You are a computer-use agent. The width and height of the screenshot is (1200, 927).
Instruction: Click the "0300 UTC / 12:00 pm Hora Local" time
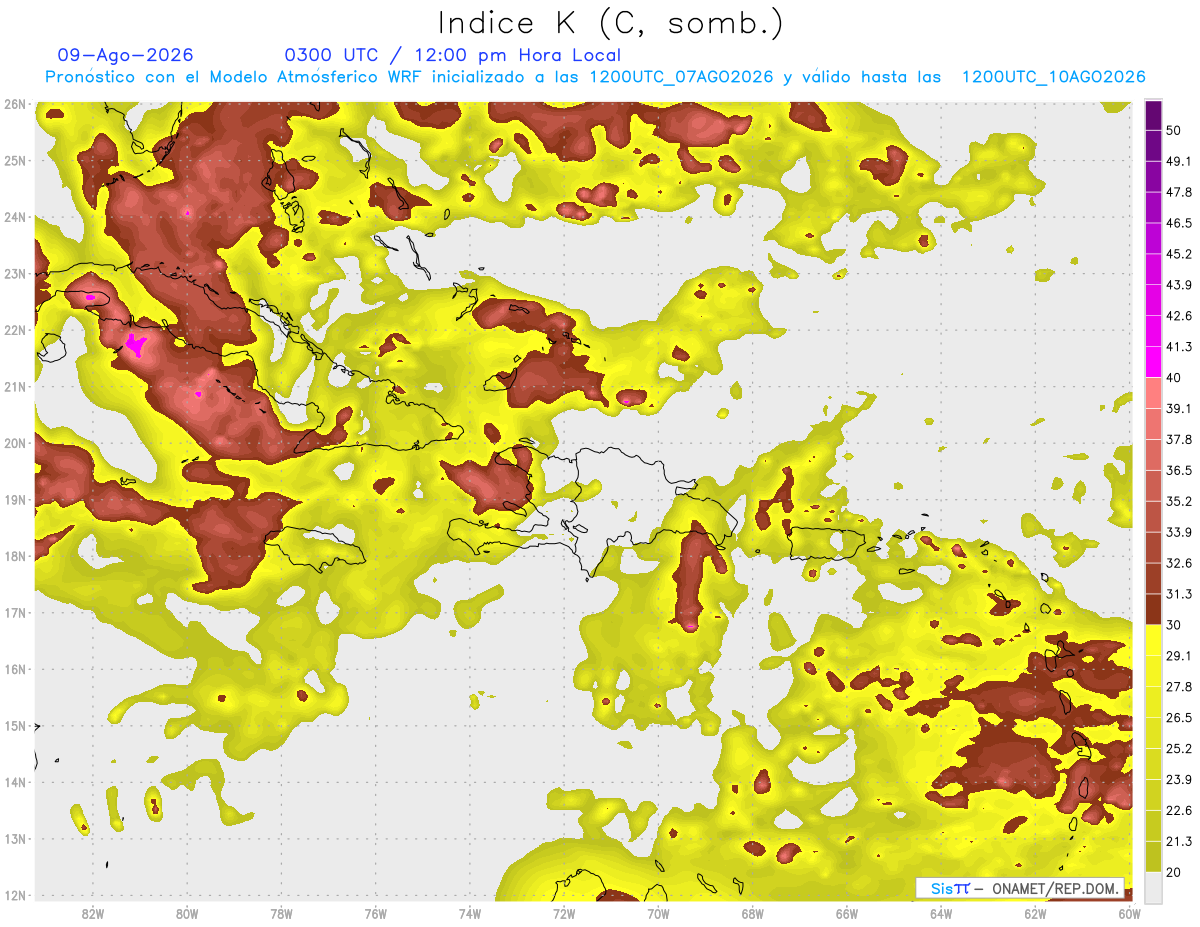(453, 55)
